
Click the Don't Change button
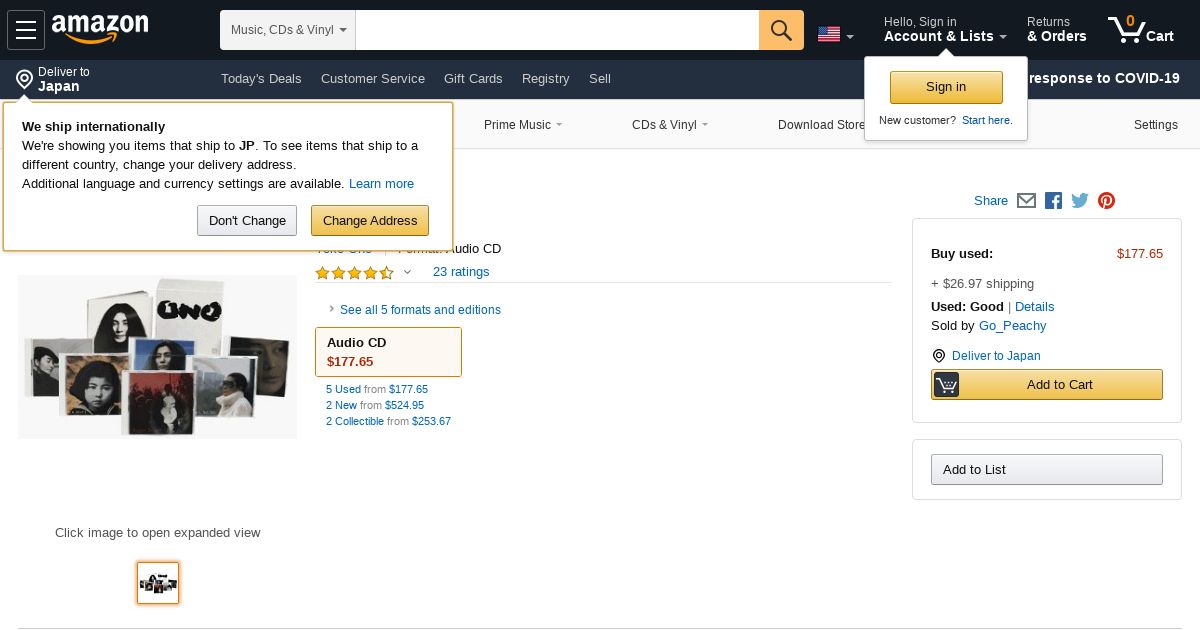[247, 221]
